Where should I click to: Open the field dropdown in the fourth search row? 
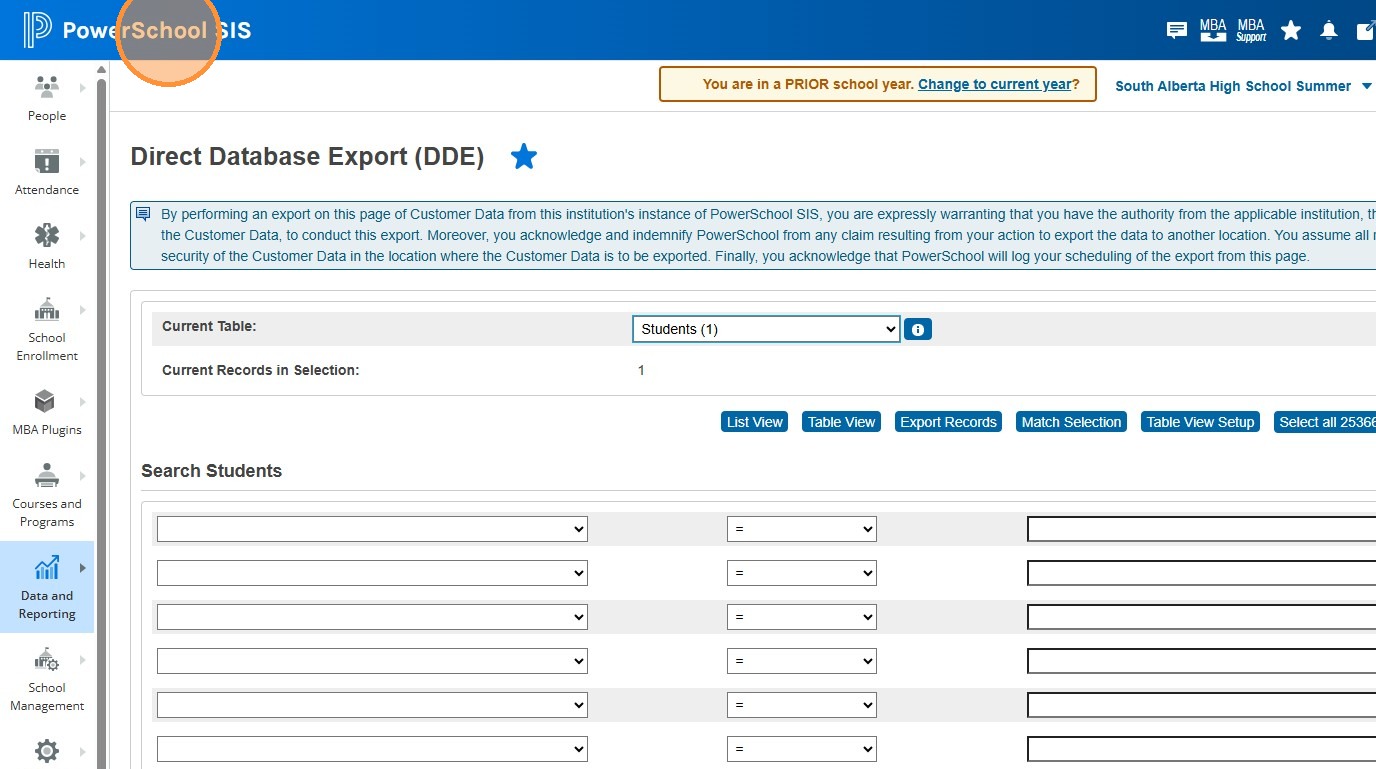point(372,661)
